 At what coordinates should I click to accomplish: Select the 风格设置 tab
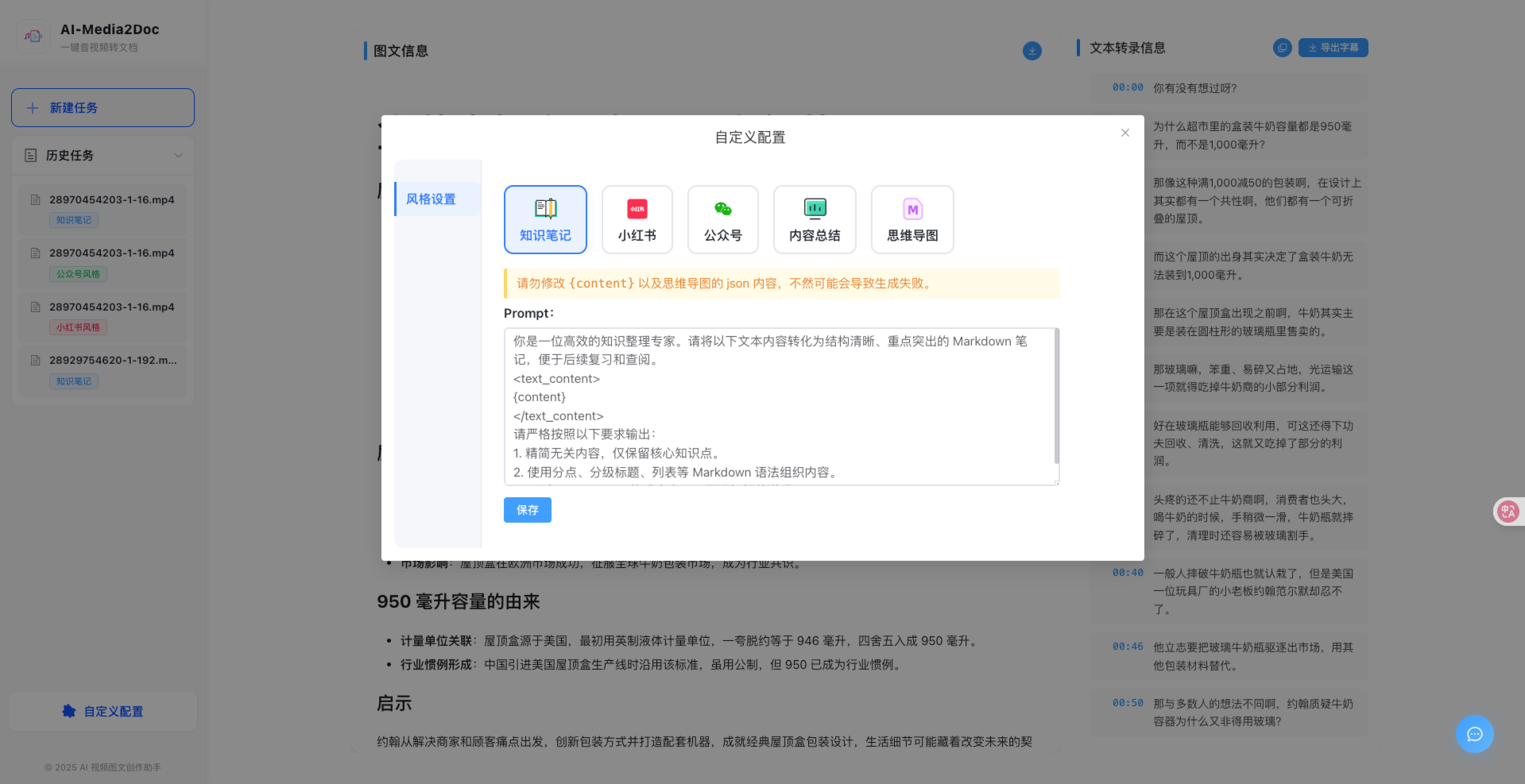431,199
